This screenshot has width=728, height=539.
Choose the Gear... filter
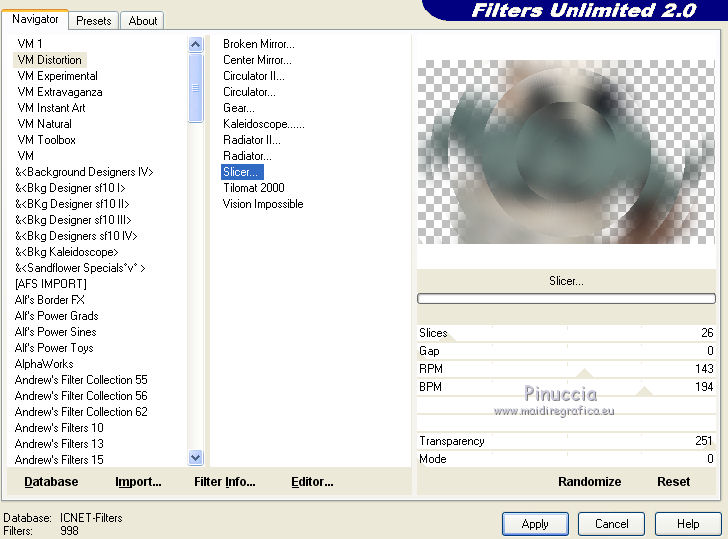239,108
